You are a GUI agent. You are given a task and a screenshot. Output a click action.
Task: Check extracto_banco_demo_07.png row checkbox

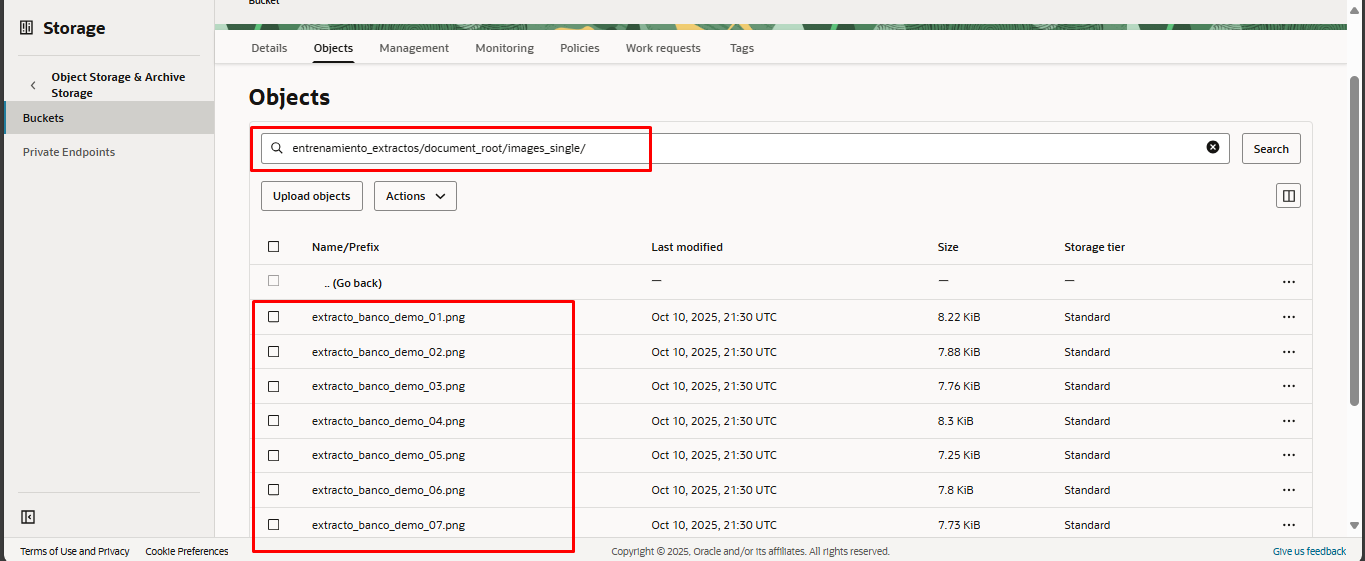[274, 524]
